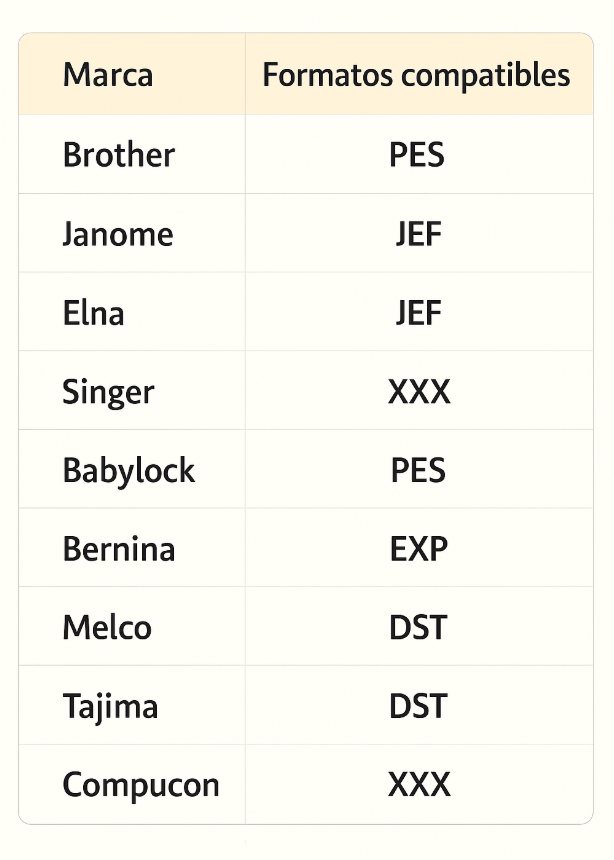
Task: Click PES format in Babylock row
Action: point(418,470)
